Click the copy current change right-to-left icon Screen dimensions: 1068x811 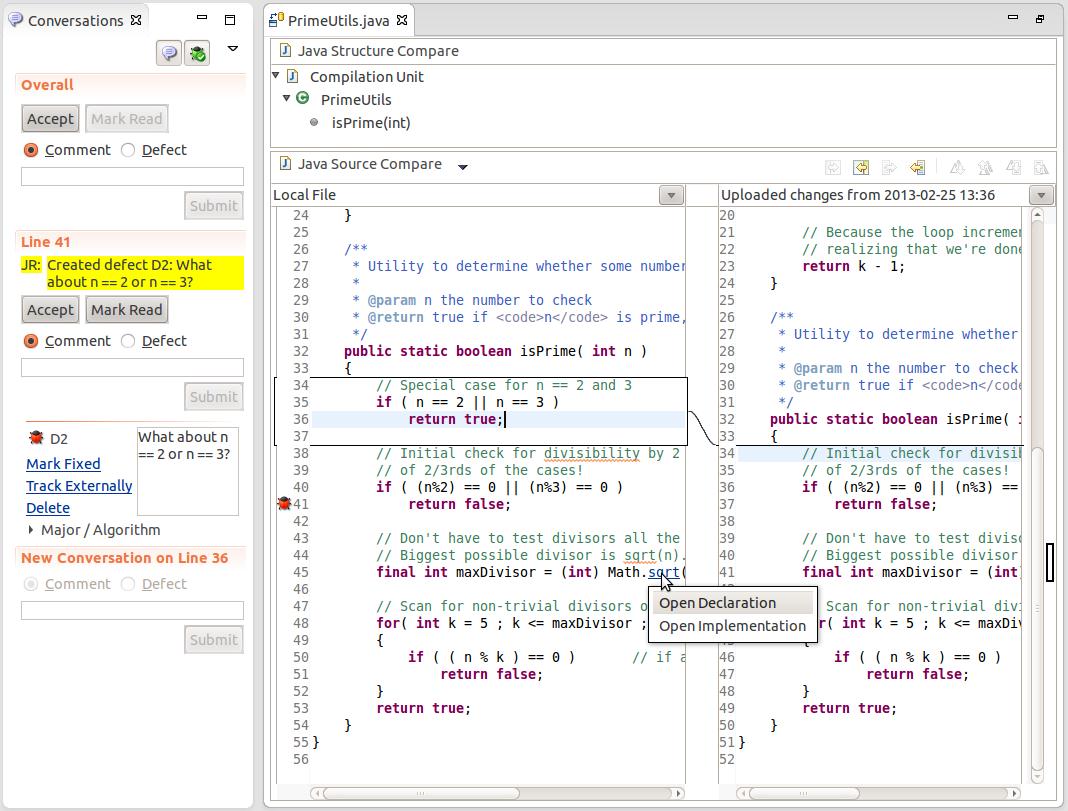917,167
